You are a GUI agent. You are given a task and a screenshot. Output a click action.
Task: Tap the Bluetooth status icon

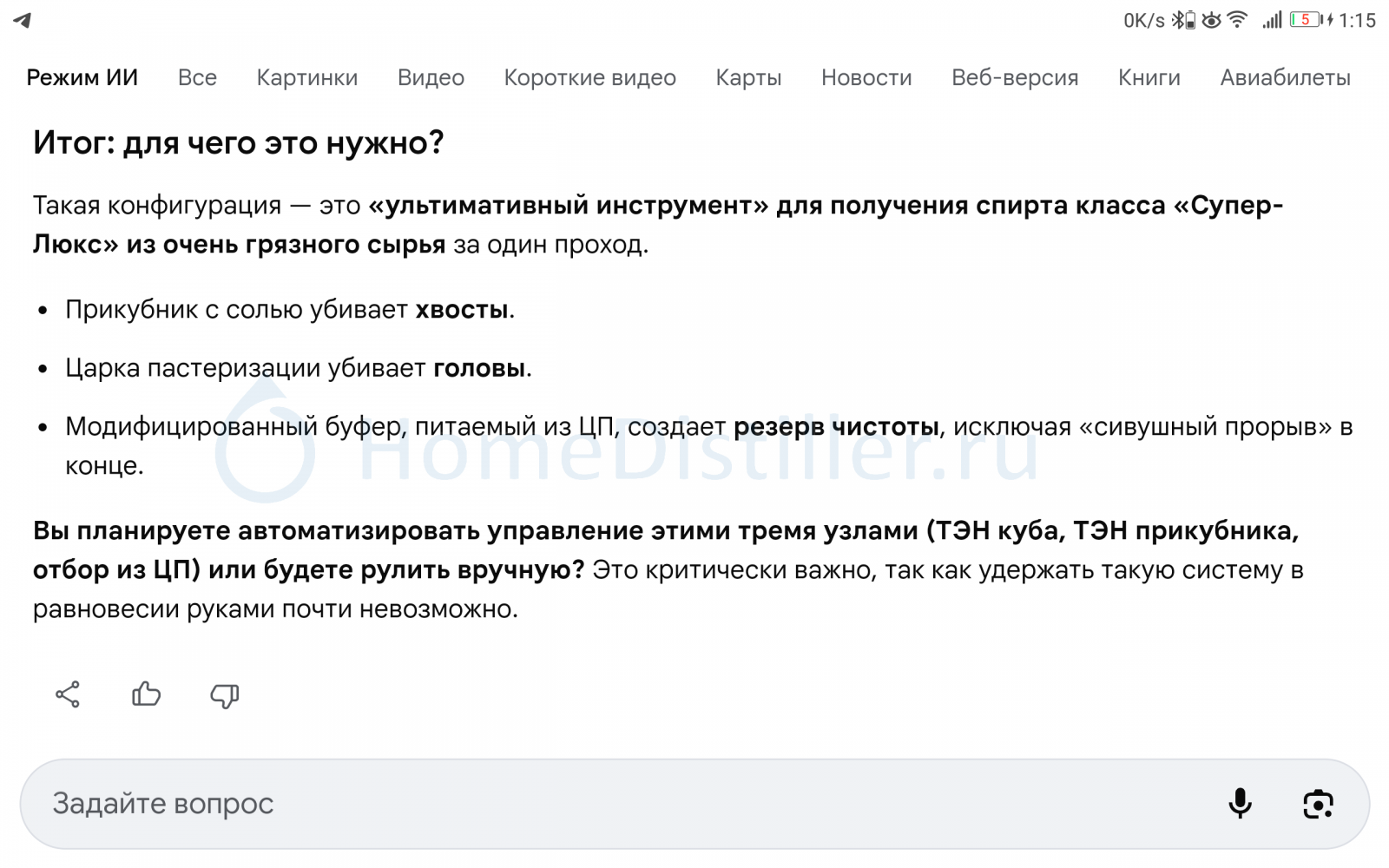1179,20
